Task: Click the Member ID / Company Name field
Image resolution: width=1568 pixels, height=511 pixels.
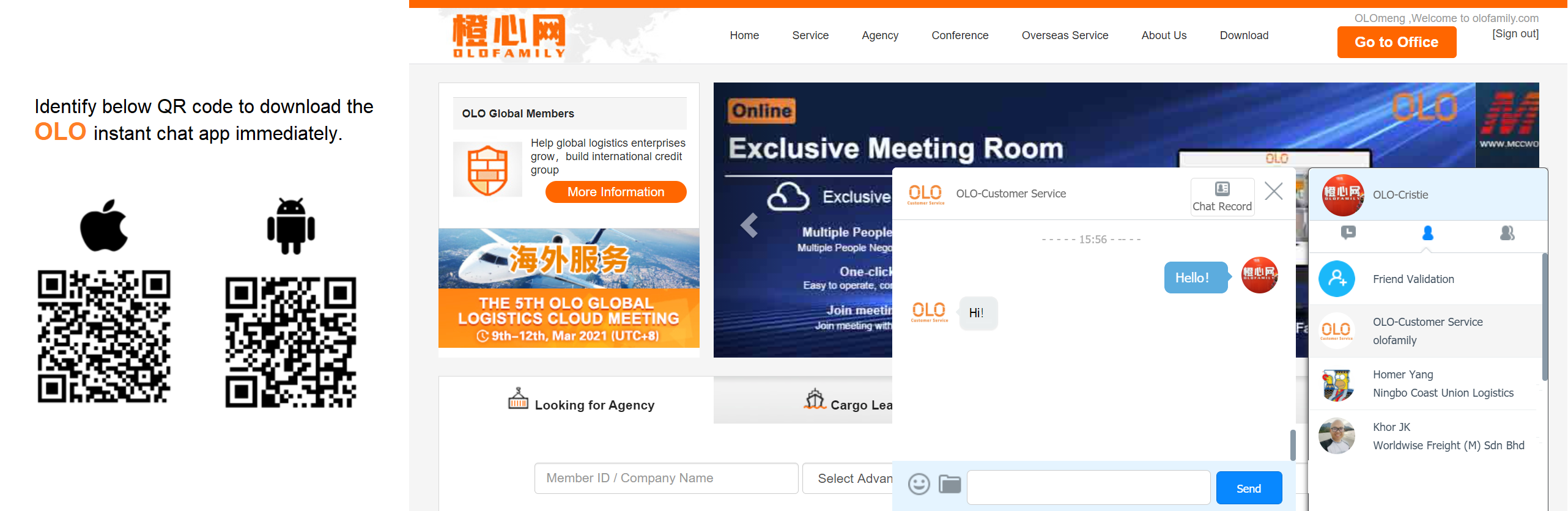Action: 666,478
